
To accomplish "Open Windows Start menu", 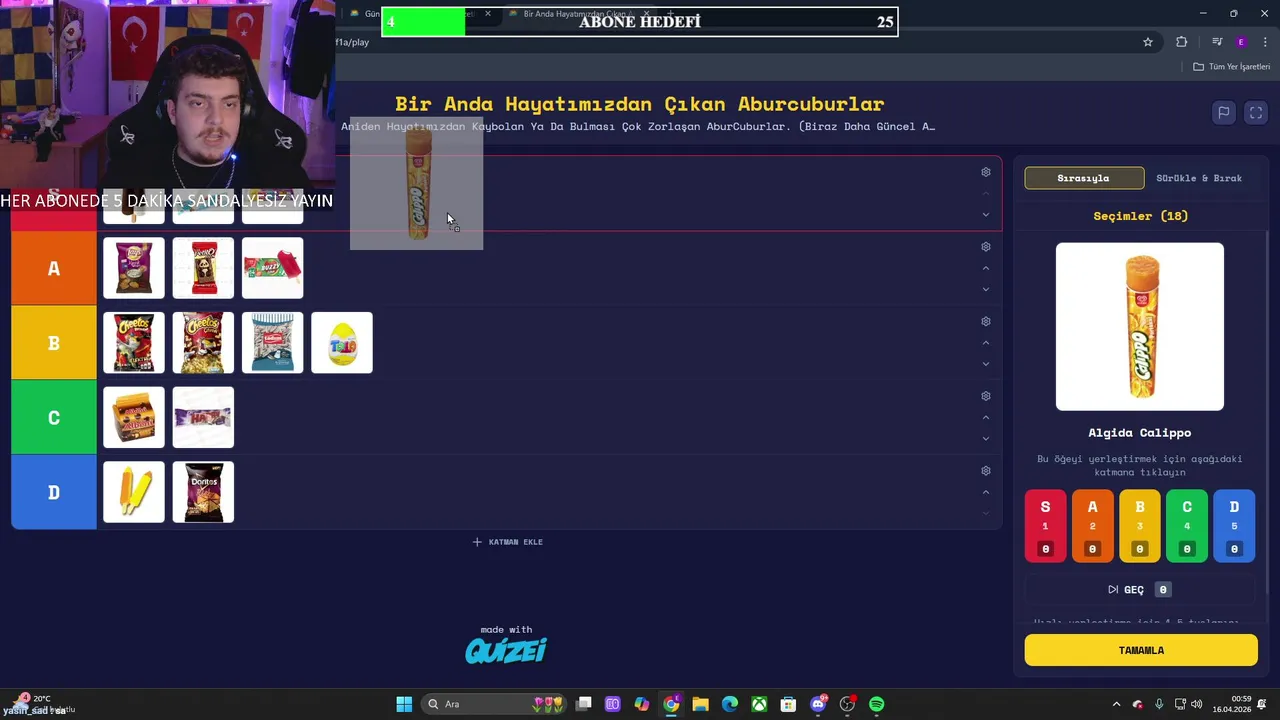I will (404, 704).
